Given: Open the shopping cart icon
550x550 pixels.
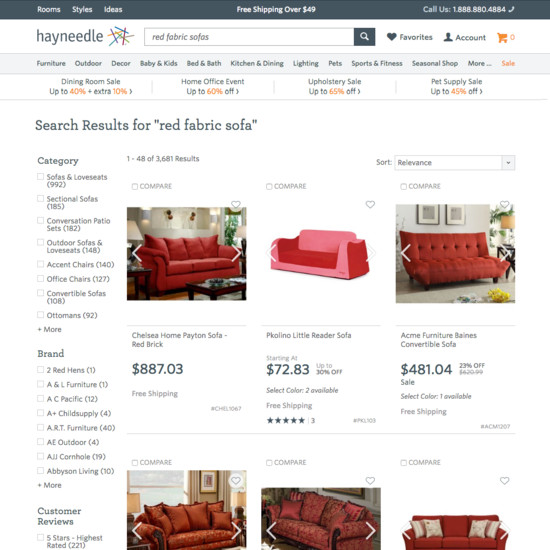Looking at the screenshot, I should (x=502, y=37).
